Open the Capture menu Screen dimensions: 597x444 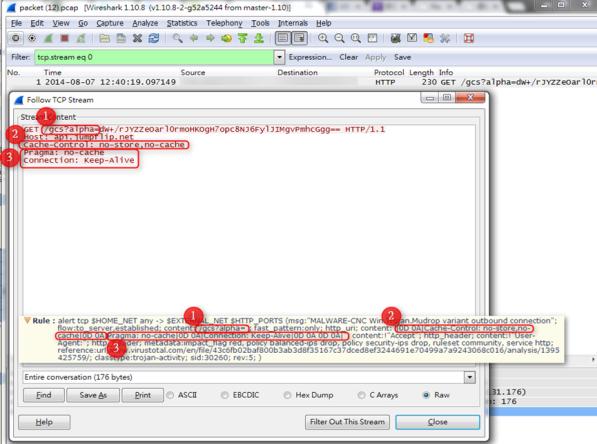110,23
